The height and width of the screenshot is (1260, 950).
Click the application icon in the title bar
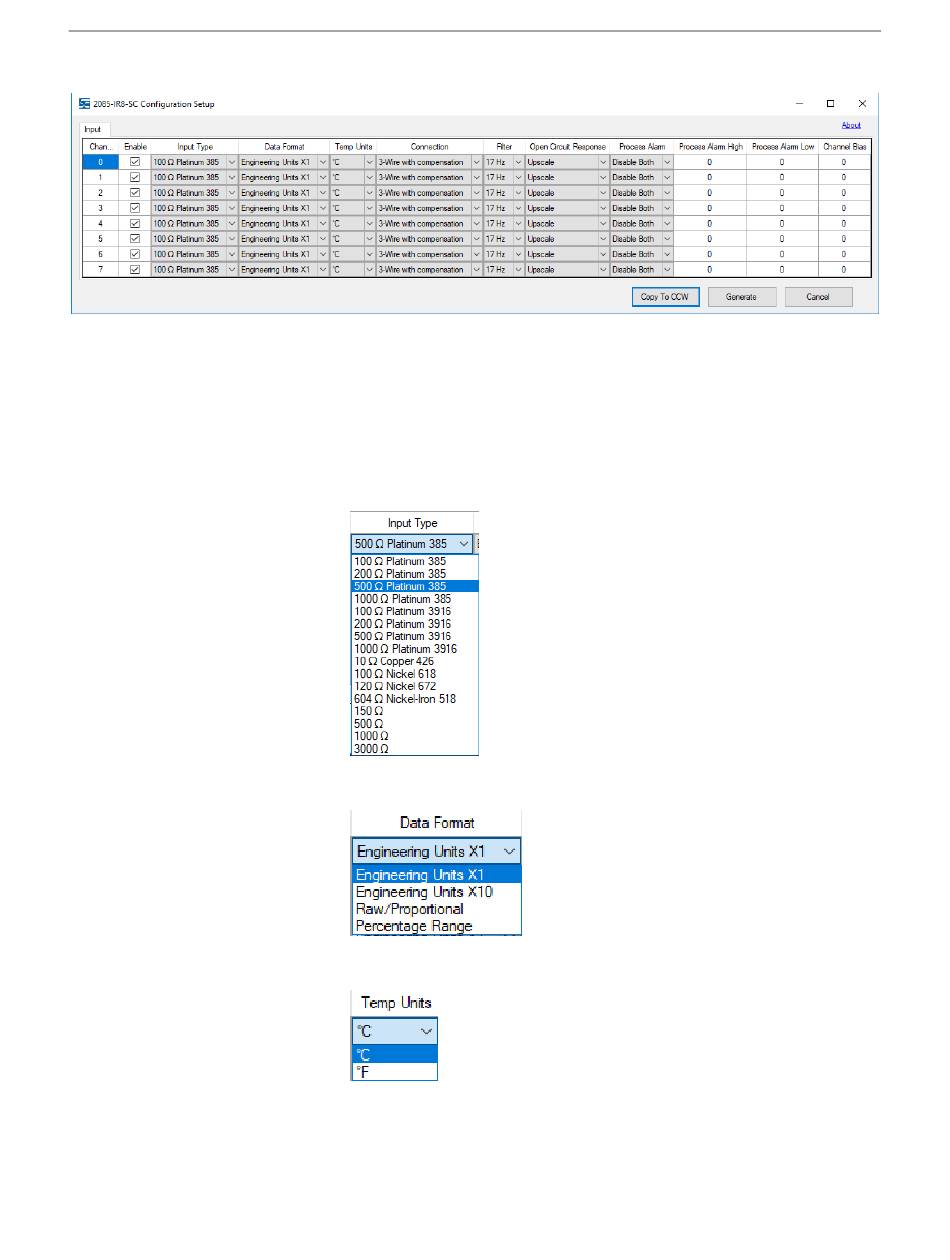tap(85, 104)
